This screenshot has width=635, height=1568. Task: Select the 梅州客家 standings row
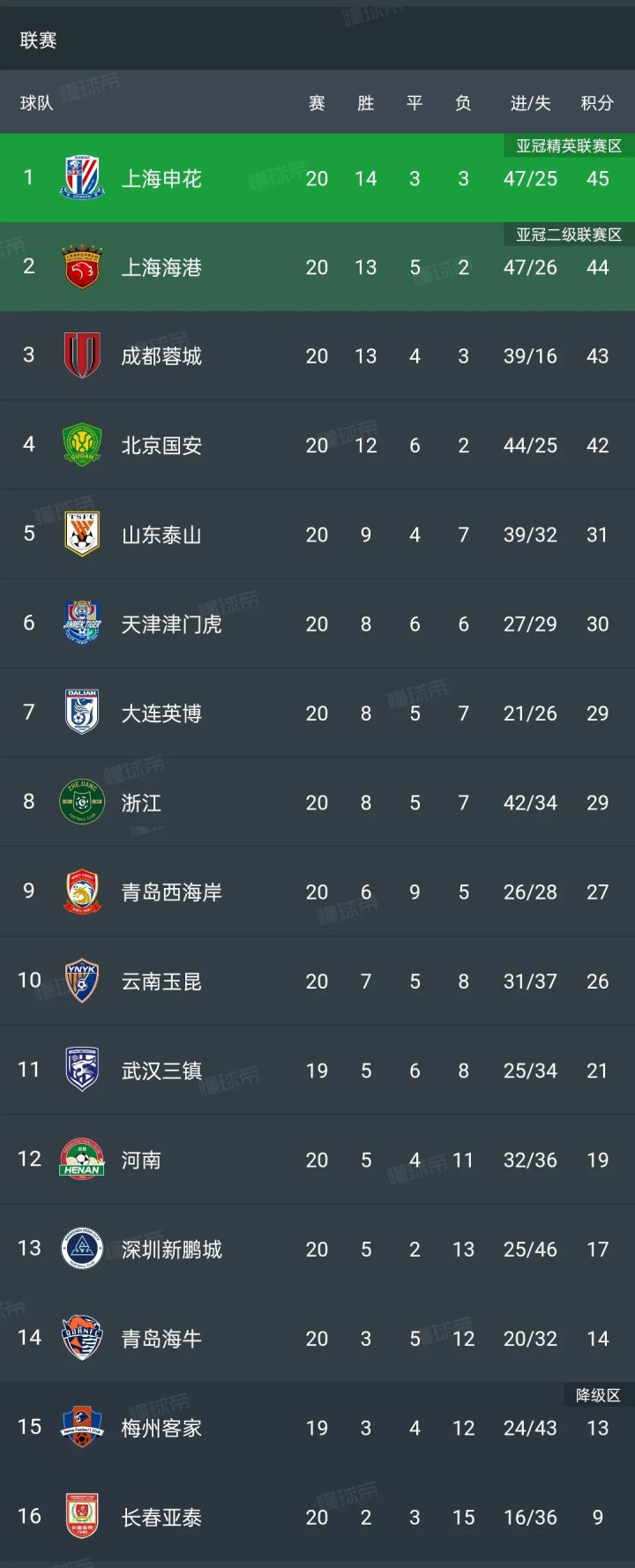click(x=317, y=1427)
